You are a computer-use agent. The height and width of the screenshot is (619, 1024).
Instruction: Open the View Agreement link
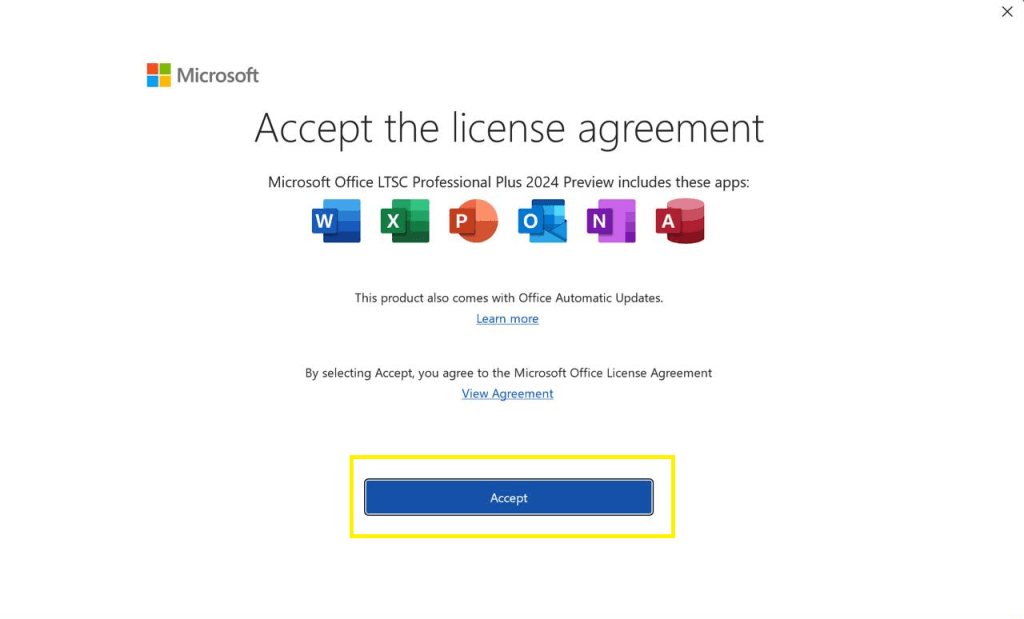pyautogui.click(x=507, y=393)
